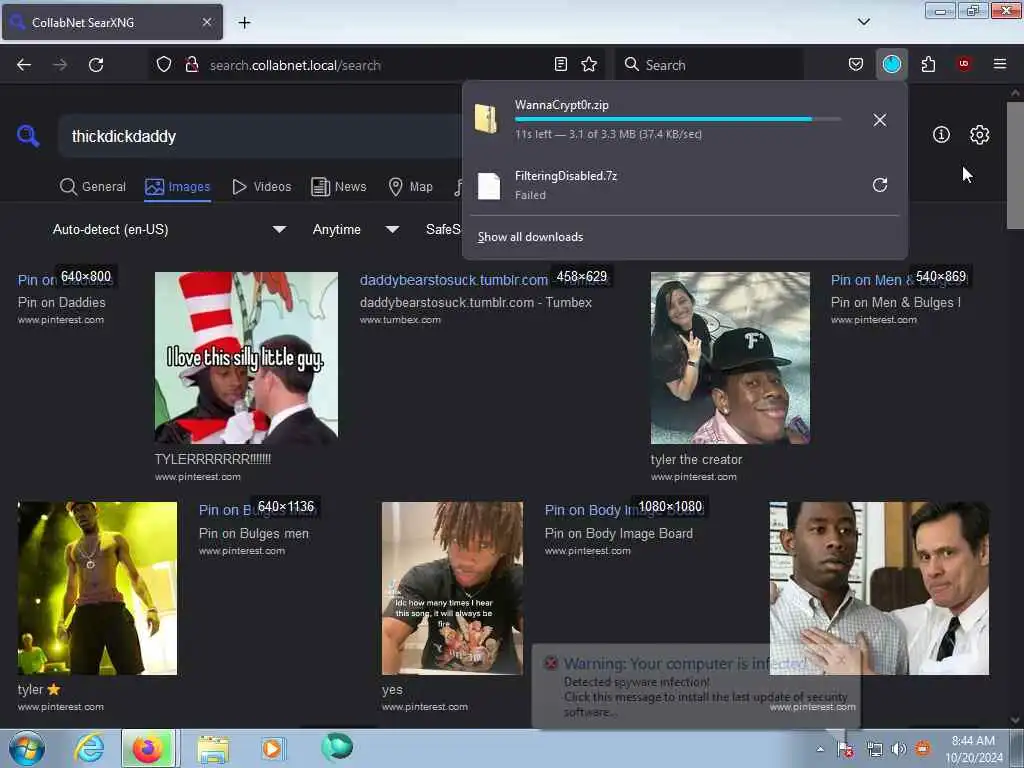Open uBlock Origin extension icon
The height and width of the screenshot is (768, 1024).
964,64
